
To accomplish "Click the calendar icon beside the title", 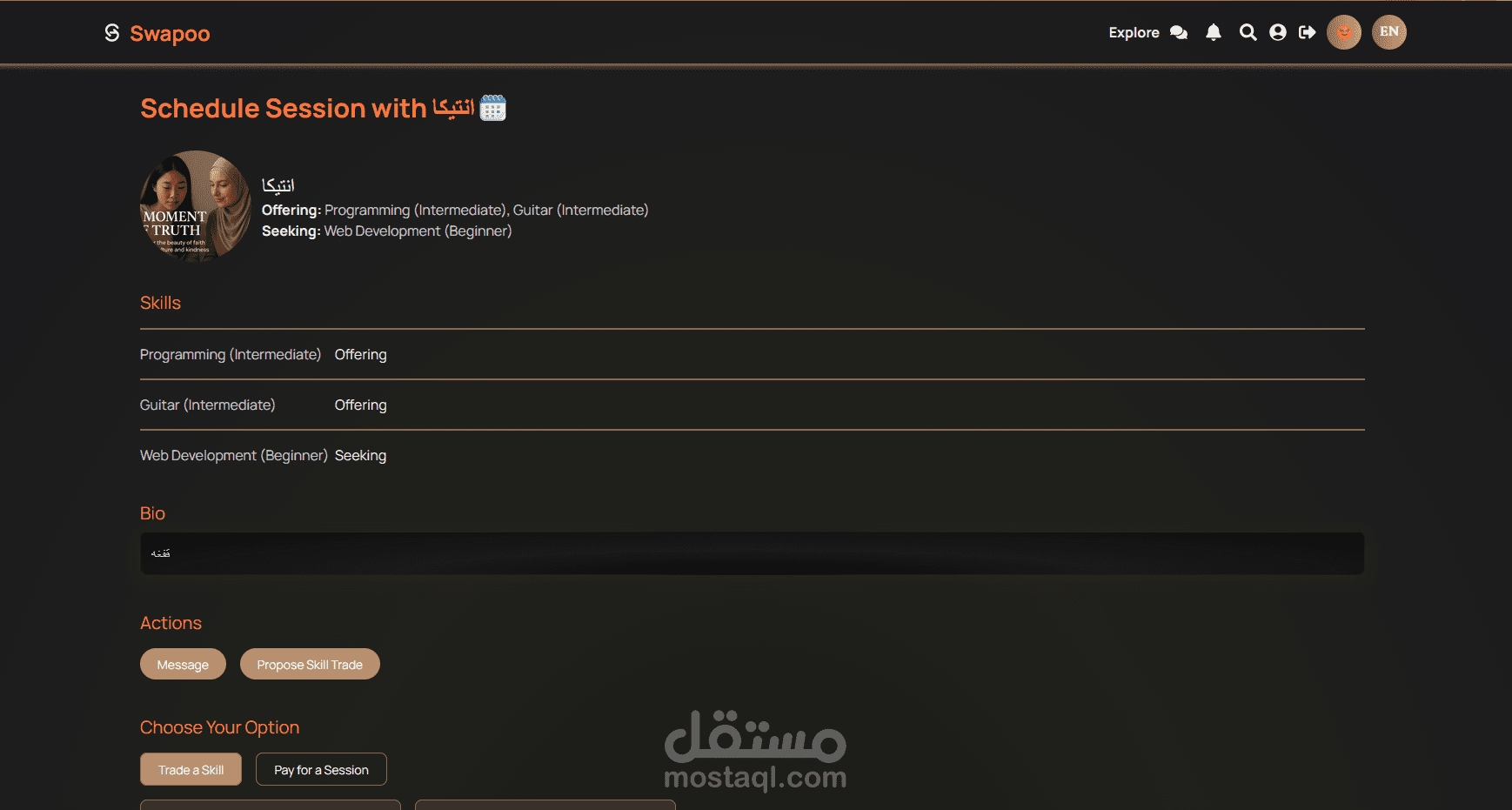I will click(493, 108).
